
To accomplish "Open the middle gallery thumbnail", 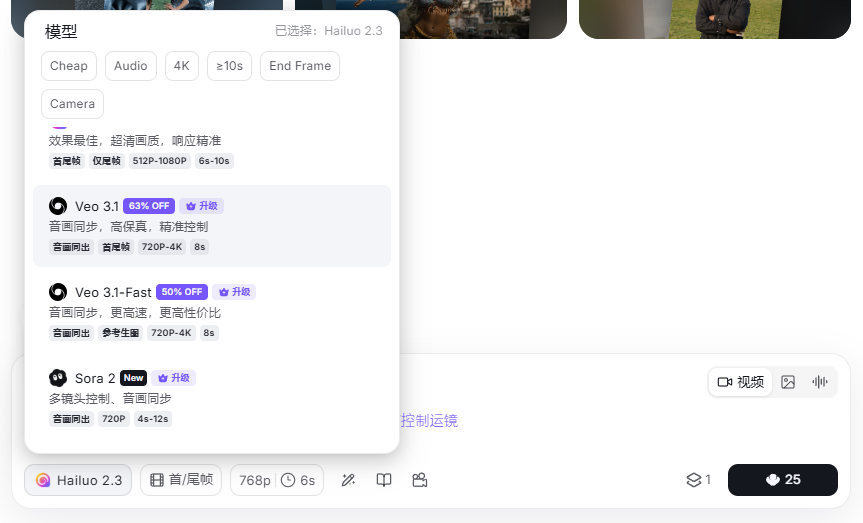I will coord(431,19).
